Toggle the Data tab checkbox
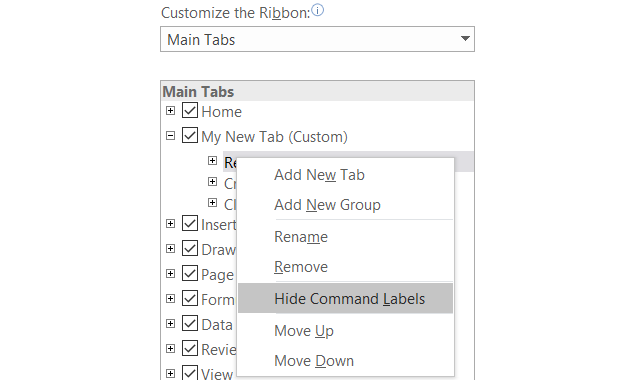 [190, 323]
